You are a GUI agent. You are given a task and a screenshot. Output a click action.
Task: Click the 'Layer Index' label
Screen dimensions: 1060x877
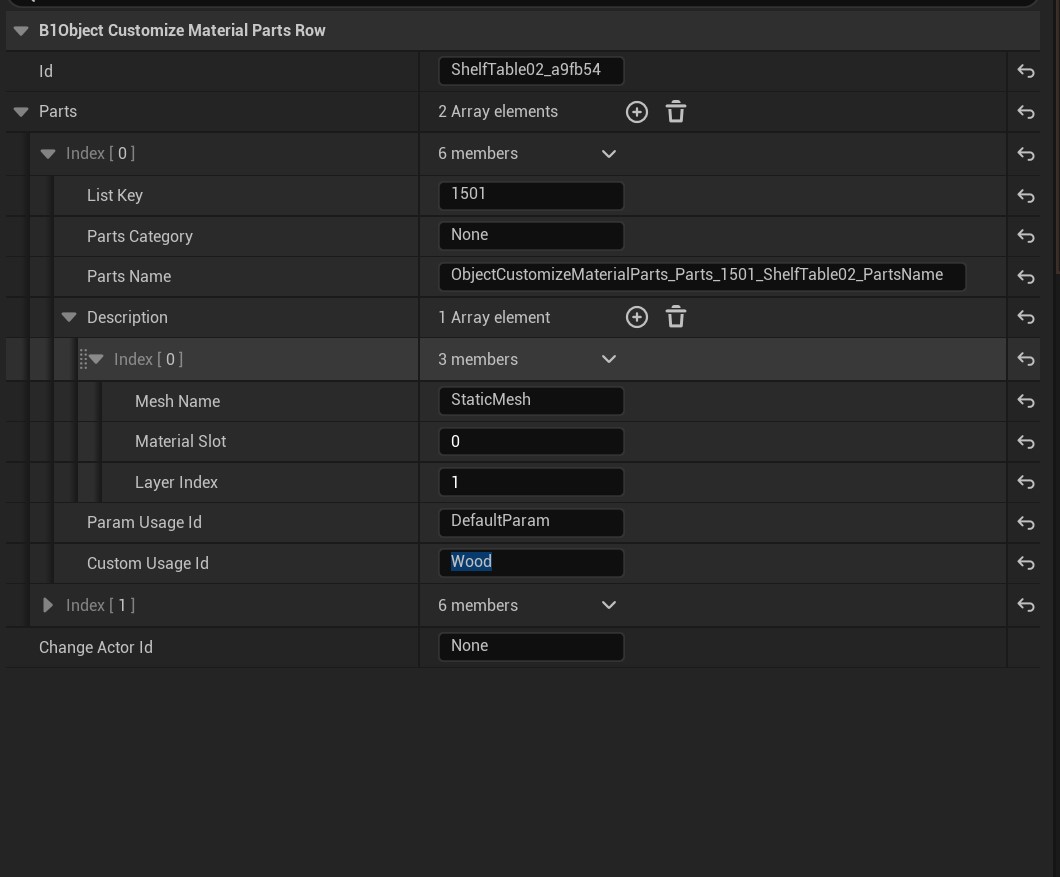(x=176, y=482)
